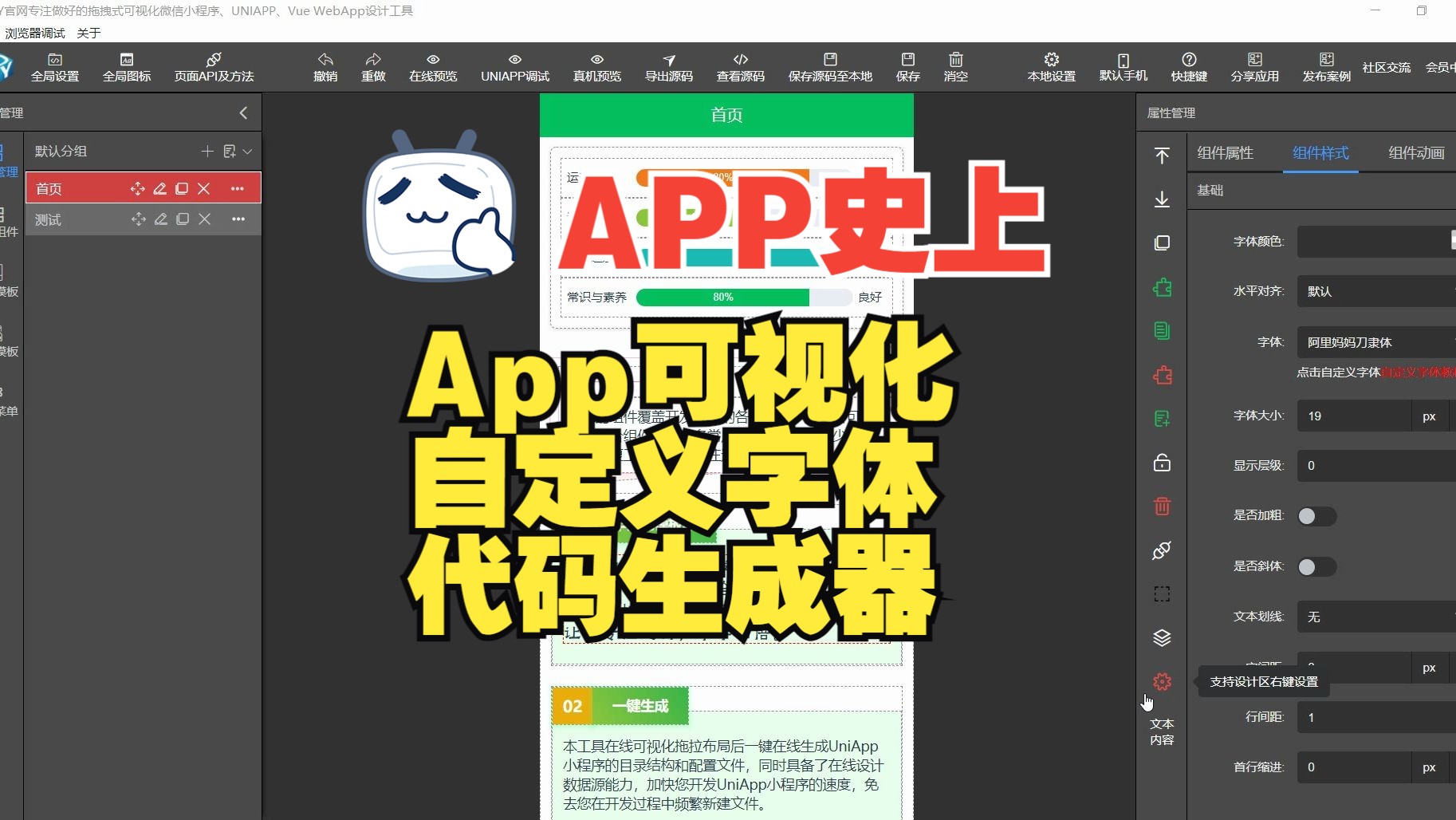Switch to the 组件动画 tab

coord(1415,152)
